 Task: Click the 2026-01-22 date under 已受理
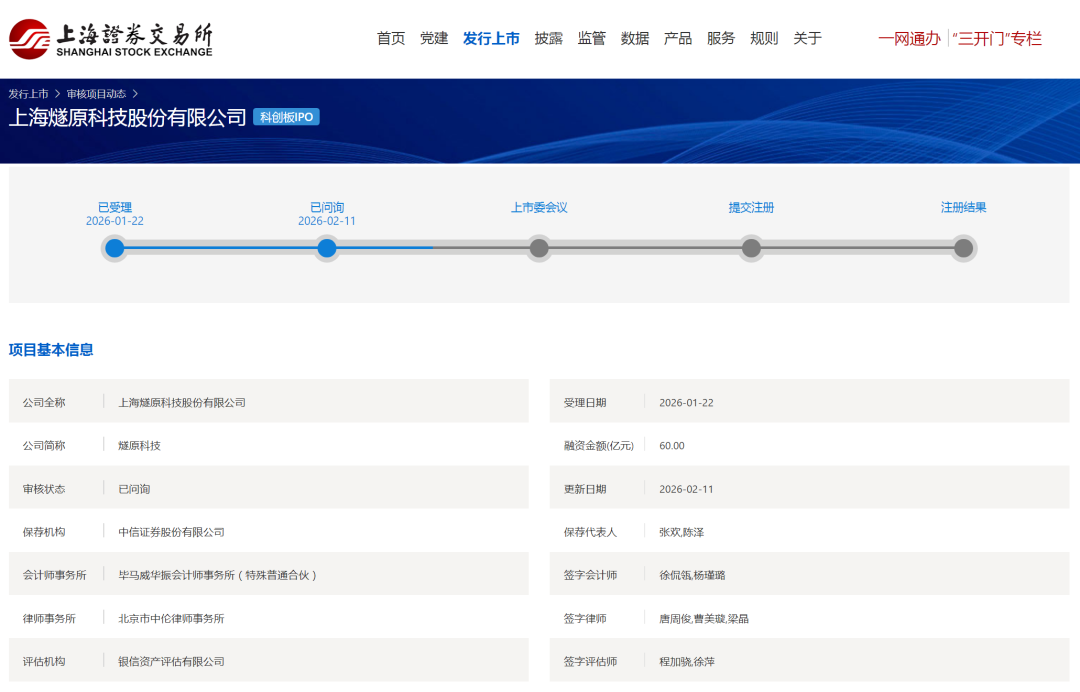[x=115, y=221]
